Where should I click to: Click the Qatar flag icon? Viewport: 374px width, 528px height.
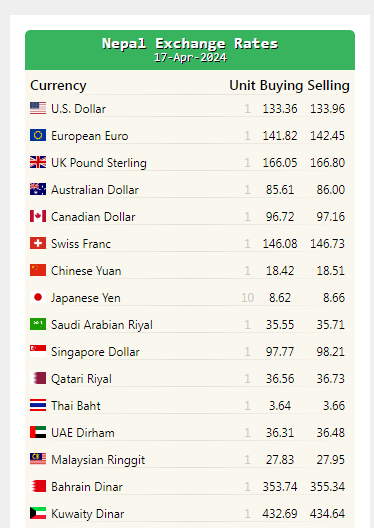pyautogui.click(x=38, y=378)
